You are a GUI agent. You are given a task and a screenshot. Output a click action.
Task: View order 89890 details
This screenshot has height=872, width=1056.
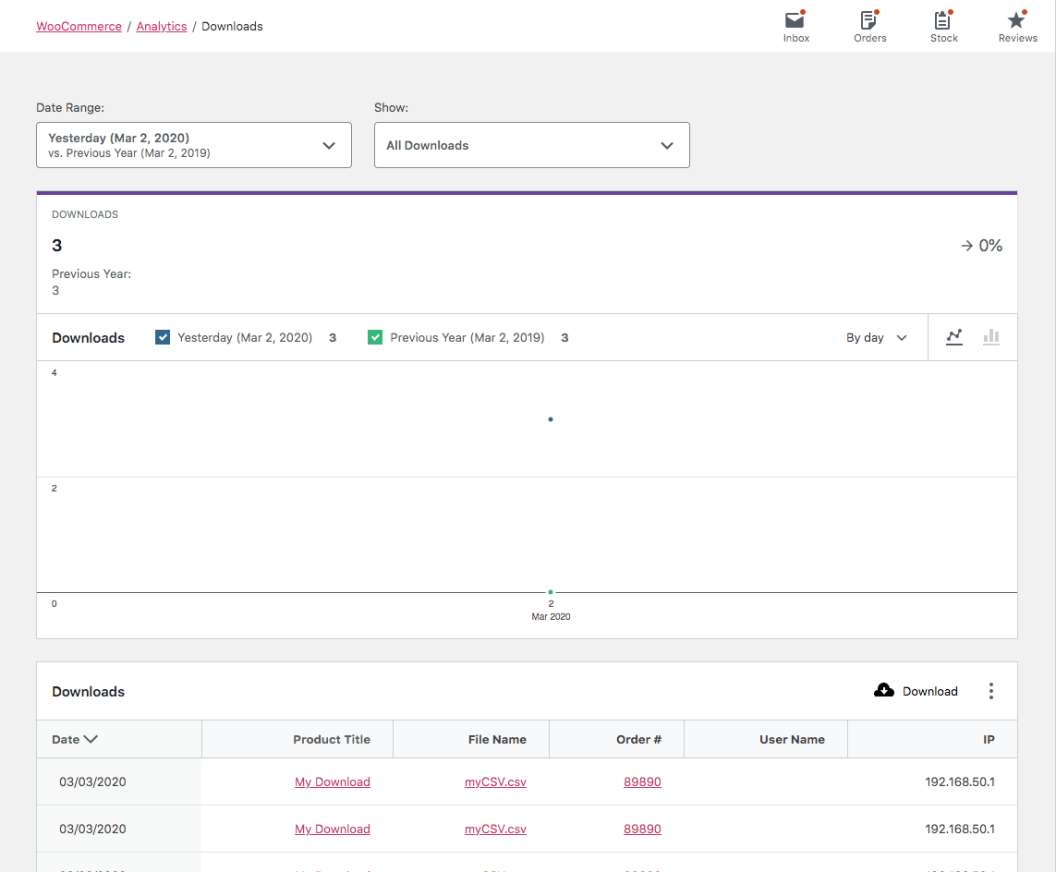pos(642,781)
